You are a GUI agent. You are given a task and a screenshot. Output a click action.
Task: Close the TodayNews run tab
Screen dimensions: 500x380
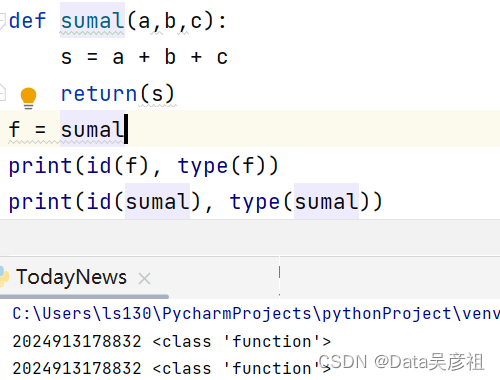[144, 278]
